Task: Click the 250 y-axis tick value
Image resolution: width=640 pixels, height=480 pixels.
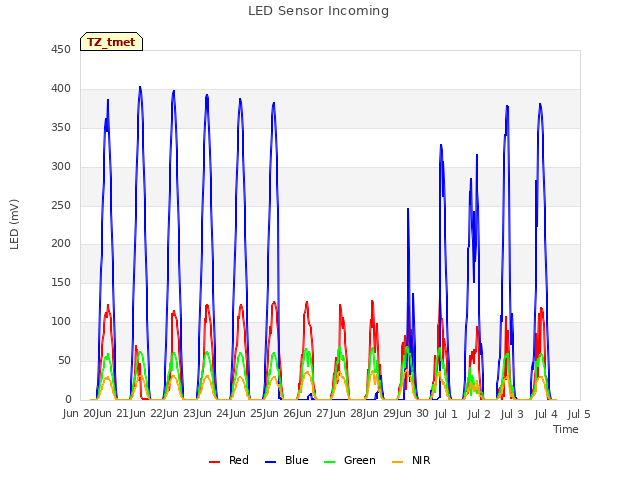Action: [61, 206]
